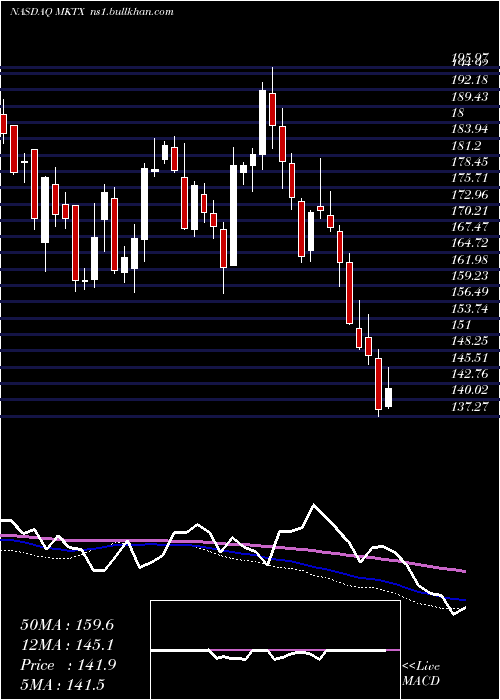
Task: Click the 181.2 price label
Action: 467,146
